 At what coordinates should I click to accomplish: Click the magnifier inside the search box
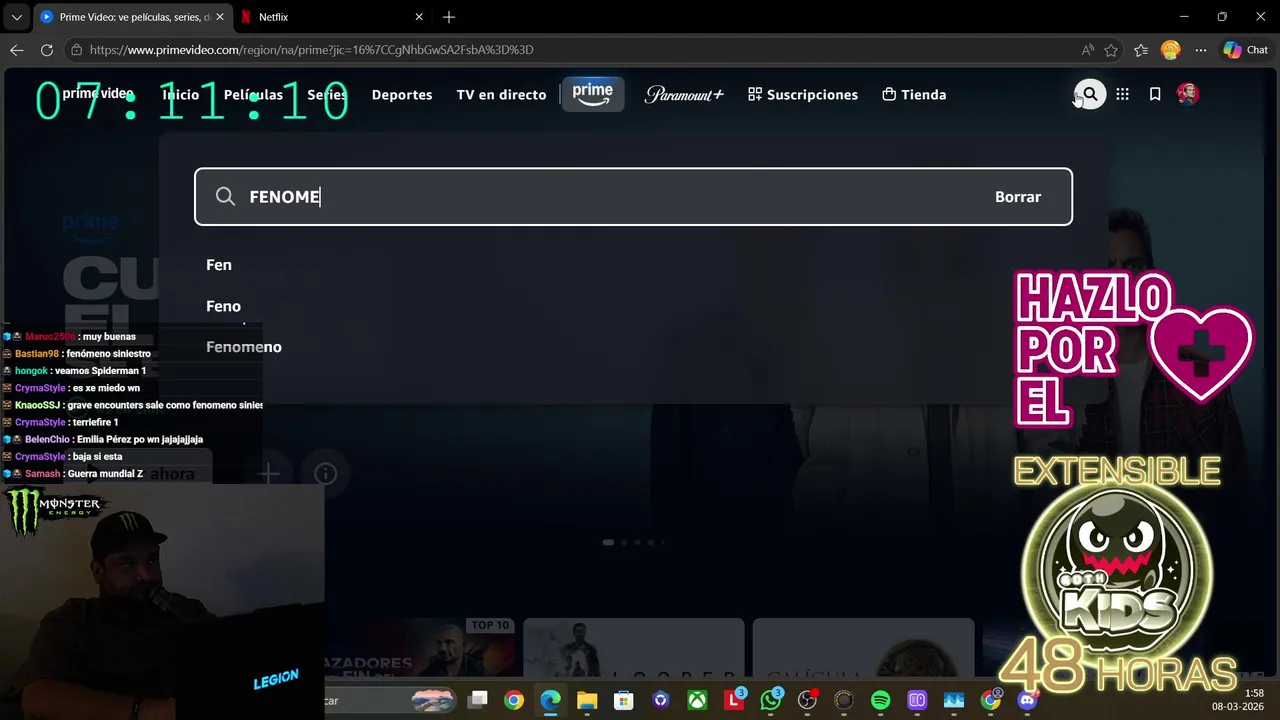225,197
